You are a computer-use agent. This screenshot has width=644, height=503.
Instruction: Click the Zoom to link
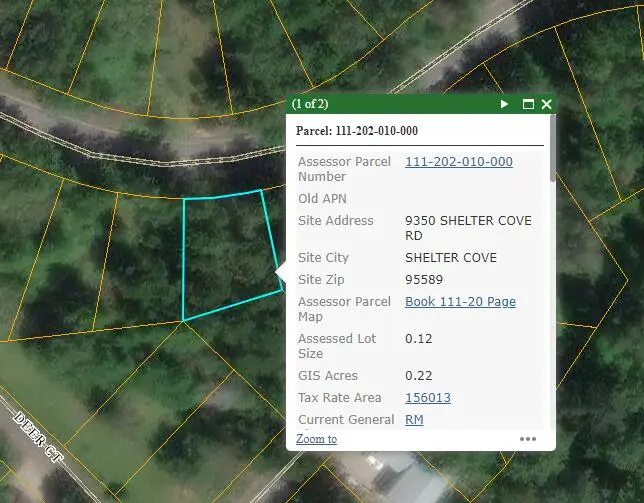tap(316, 439)
